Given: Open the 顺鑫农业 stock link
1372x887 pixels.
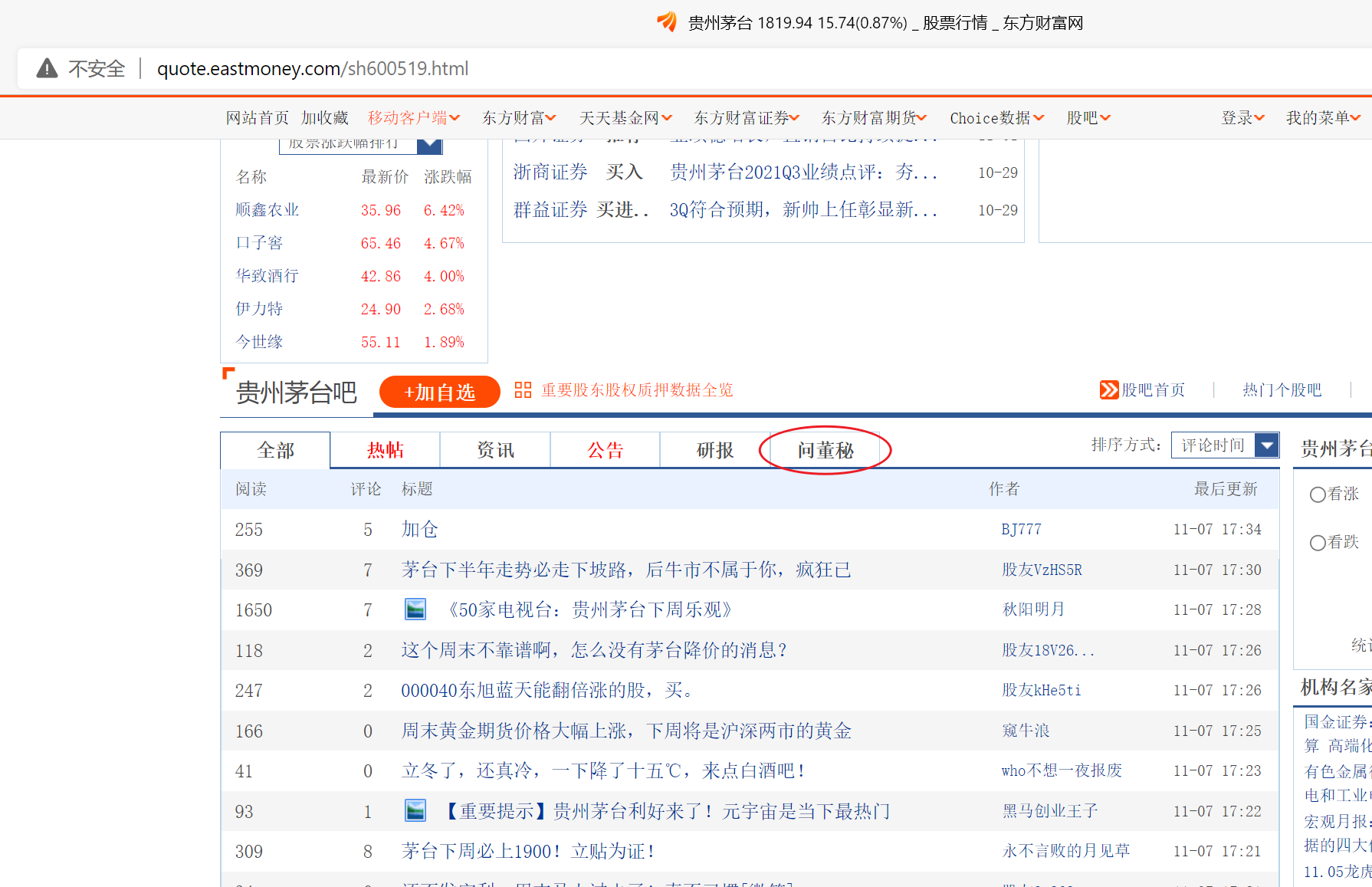Looking at the screenshot, I should click(267, 210).
